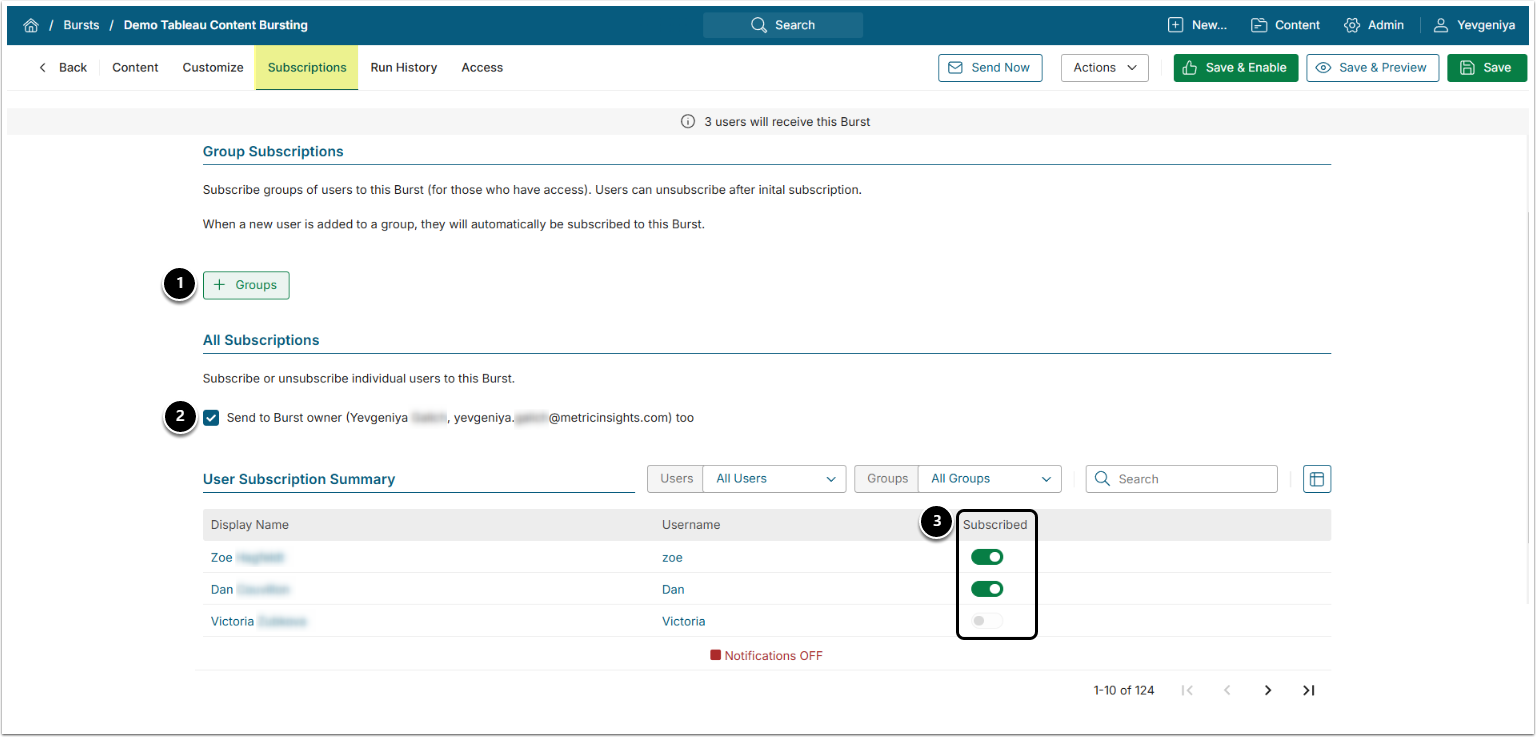This screenshot has height=737, width=1536.
Task: Expand the All Groups dropdown
Action: point(989,479)
